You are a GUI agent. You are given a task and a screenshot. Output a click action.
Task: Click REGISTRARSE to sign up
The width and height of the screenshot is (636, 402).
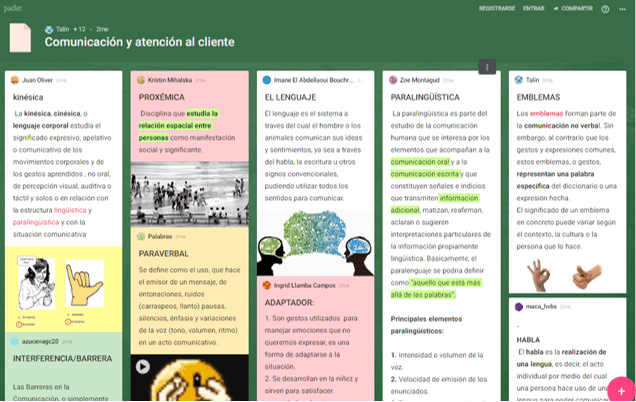pos(497,9)
